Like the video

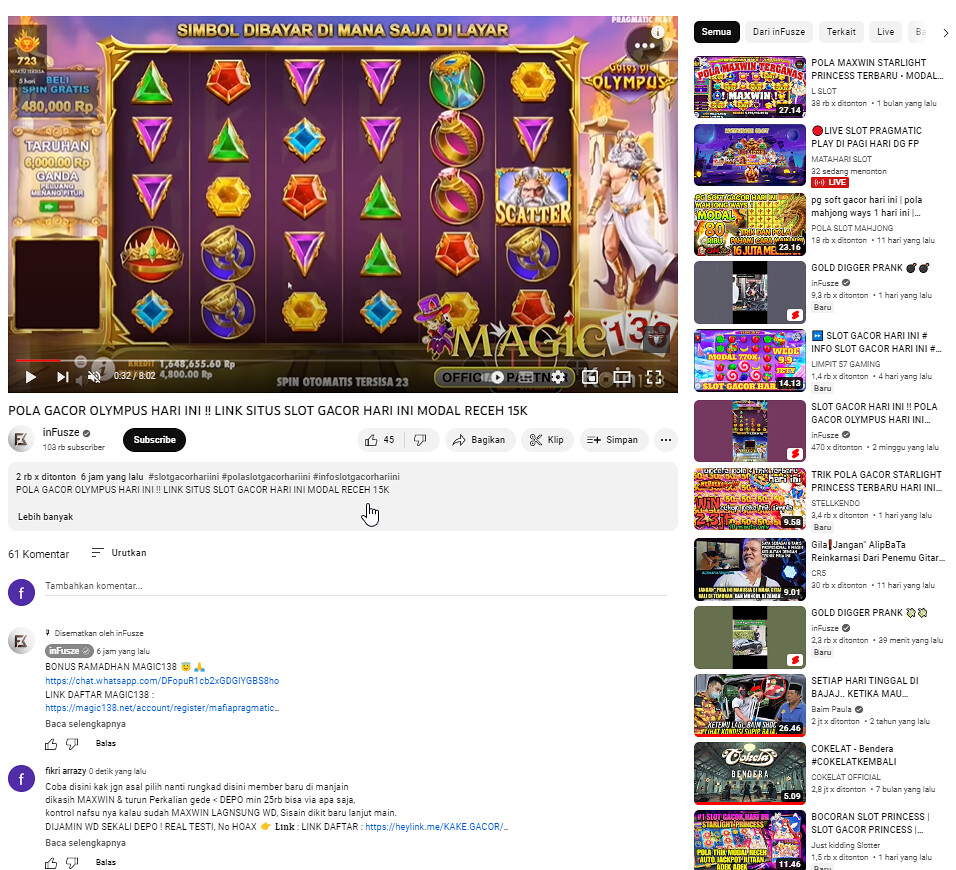380,440
